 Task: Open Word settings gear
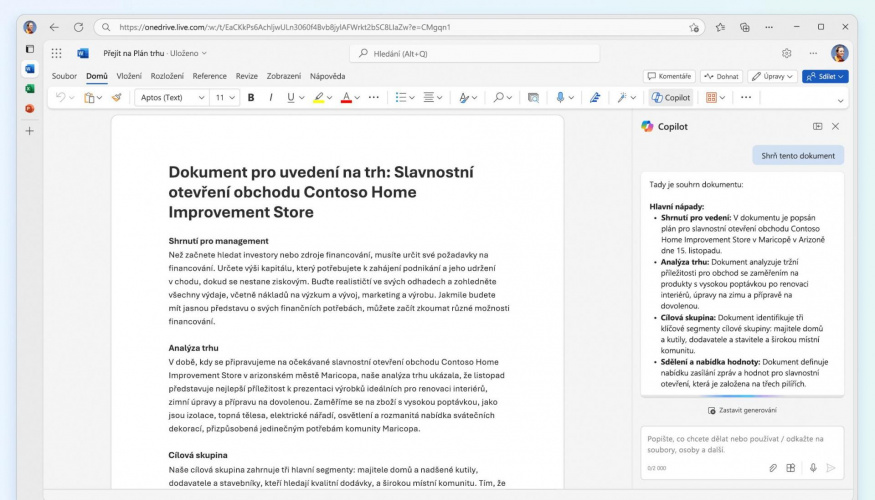click(786, 53)
